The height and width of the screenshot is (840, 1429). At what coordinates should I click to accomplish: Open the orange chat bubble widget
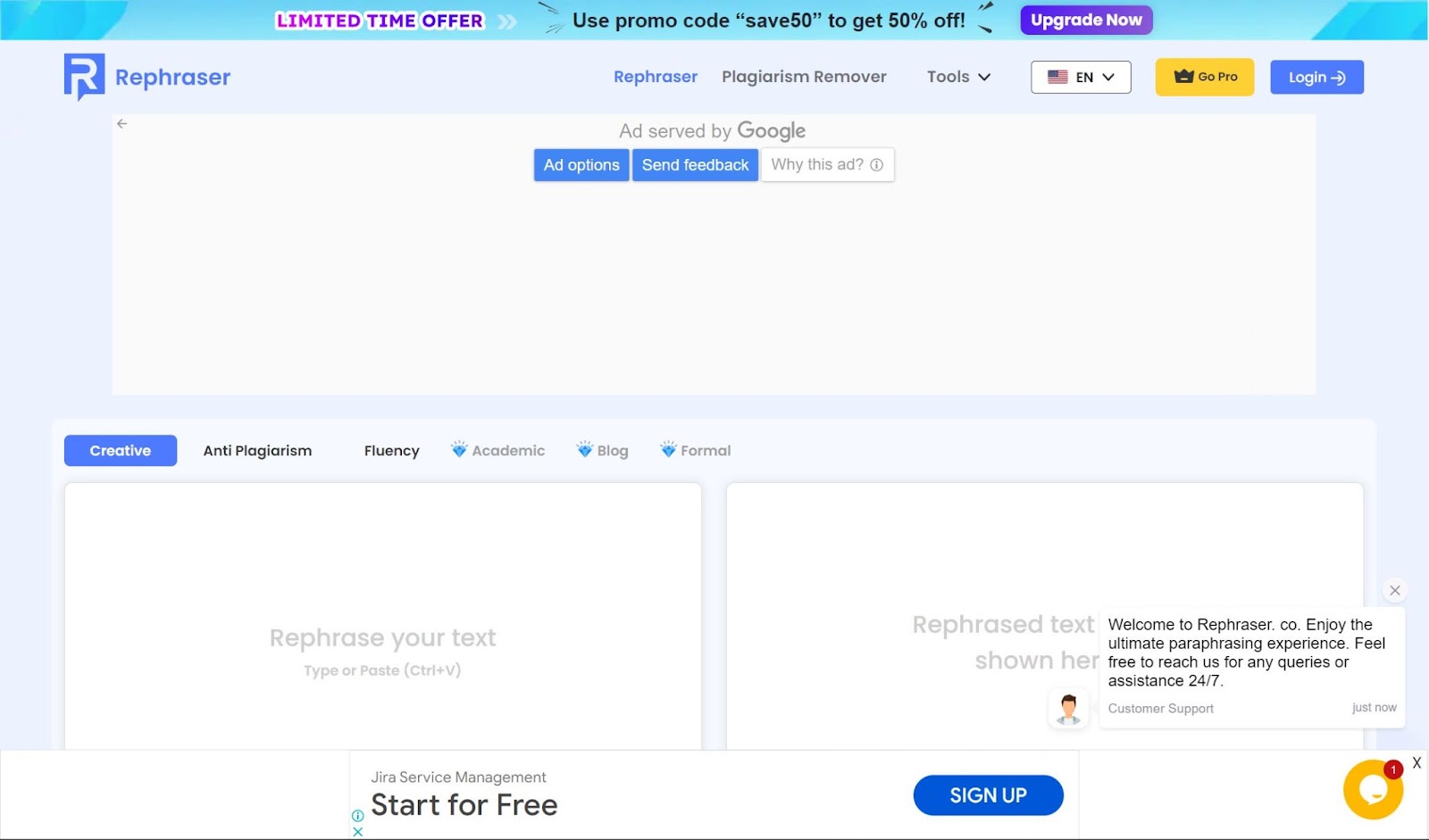click(x=1373, y=789)
